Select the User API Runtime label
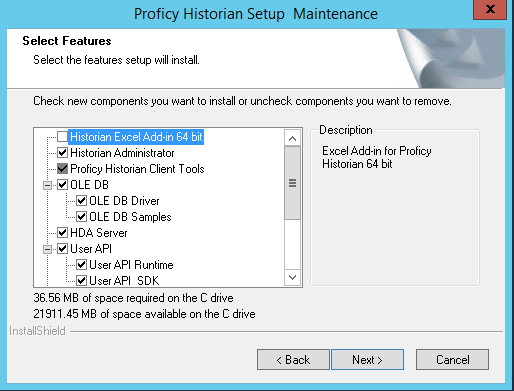 pos(131,265)
